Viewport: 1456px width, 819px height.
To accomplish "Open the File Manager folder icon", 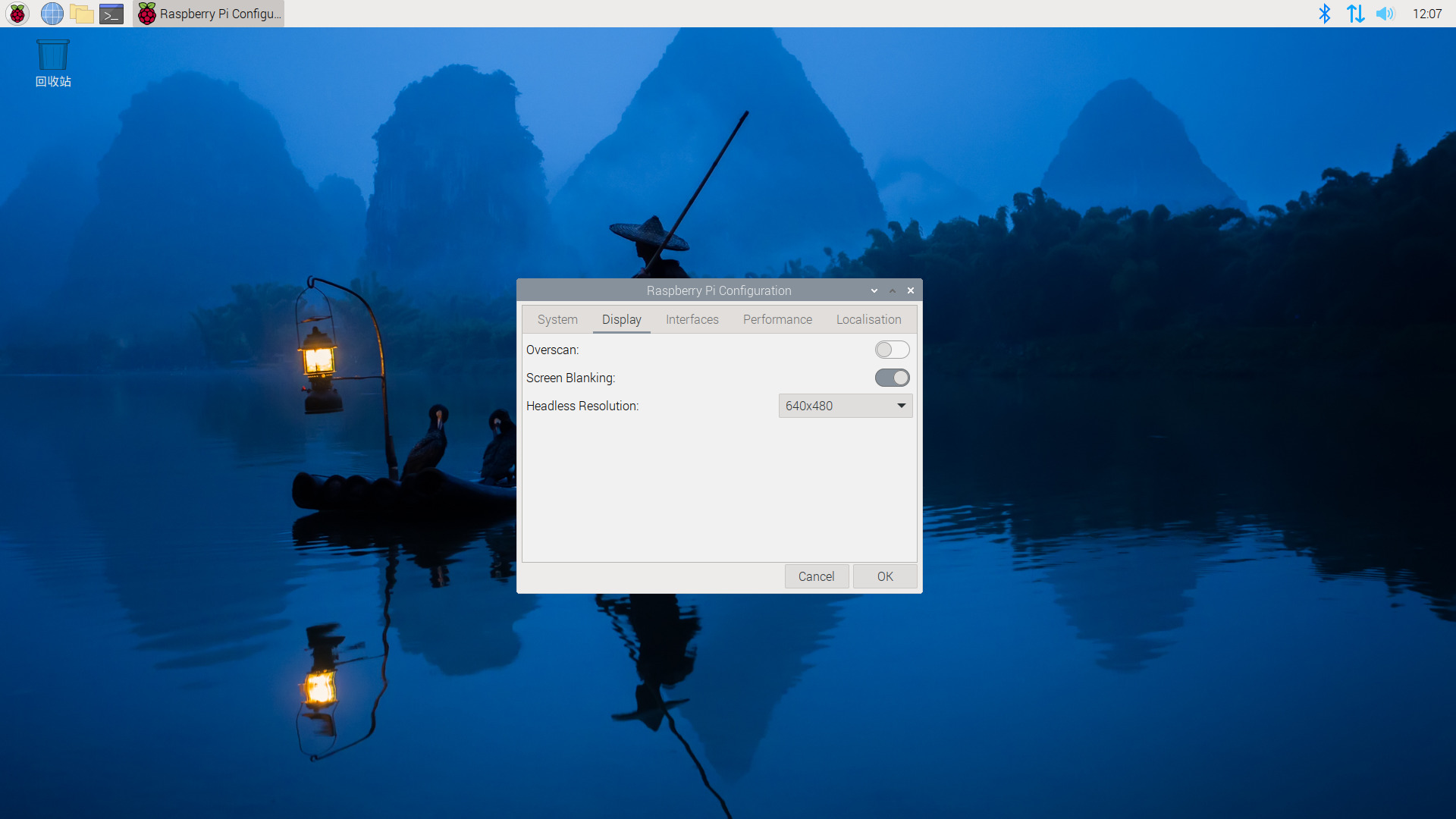I will coord(82,14).
